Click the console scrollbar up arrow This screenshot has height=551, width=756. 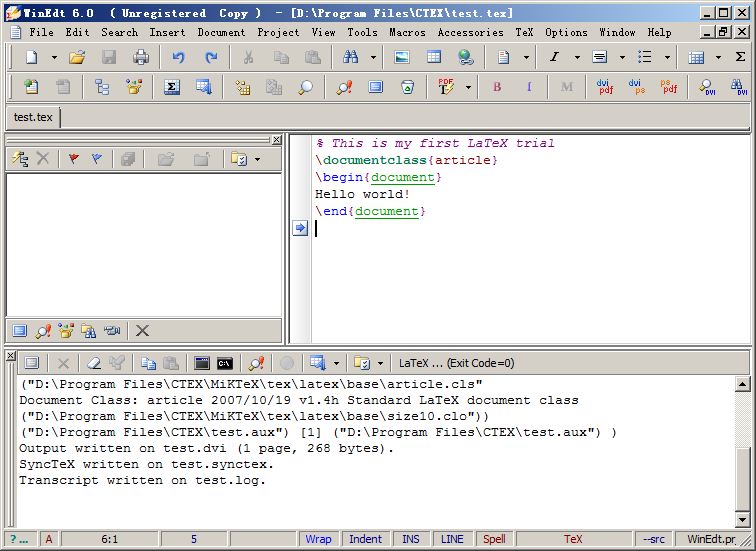click(742, 384)
